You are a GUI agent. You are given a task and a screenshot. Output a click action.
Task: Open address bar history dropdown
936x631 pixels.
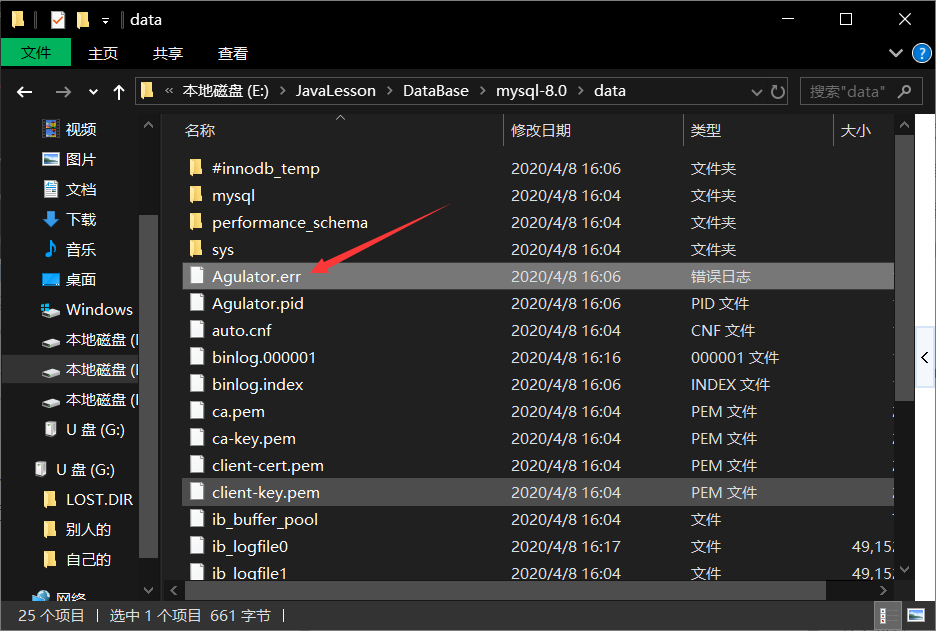click(x=757, y=92)
